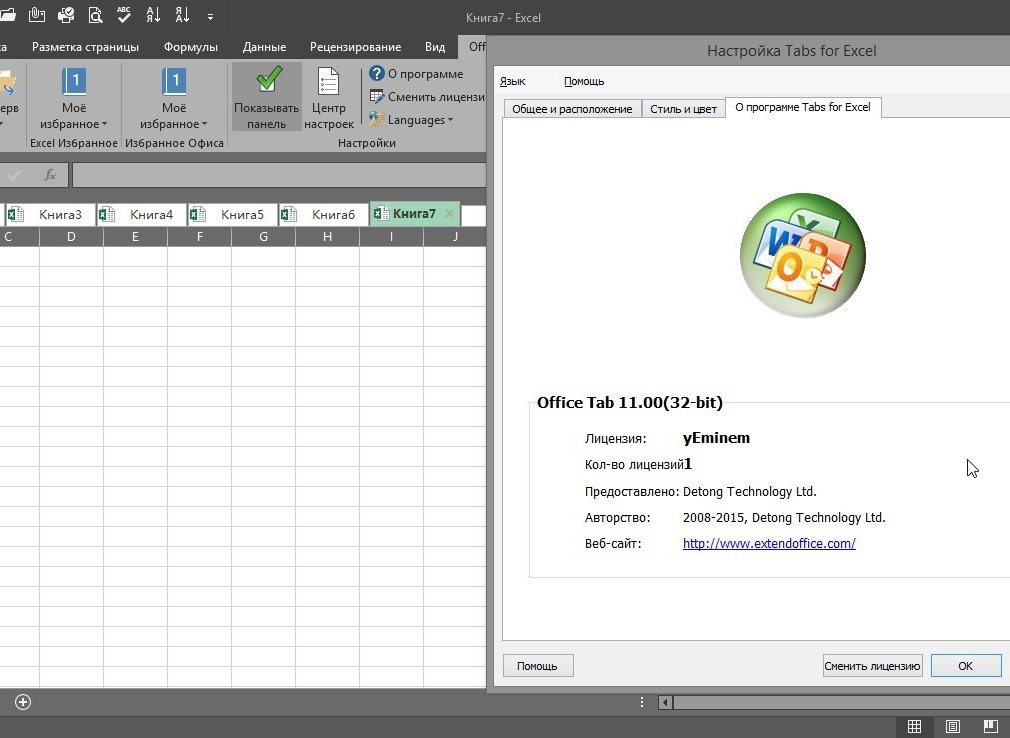The image size is (1010, 738).
Task: Click О программе in the ribbon
Action: (416, 73)
